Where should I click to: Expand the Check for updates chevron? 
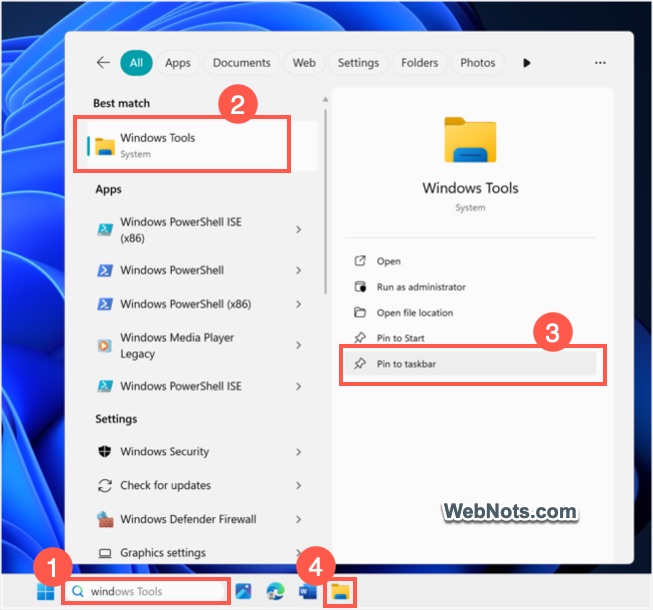pos(298,485)
